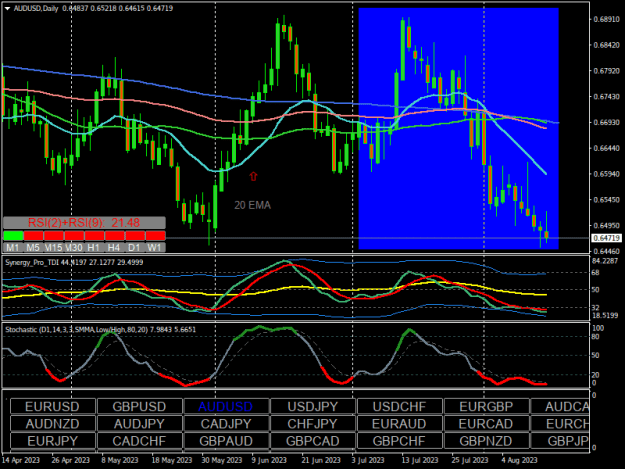
Task: Switch chart to CADJPY
Action: [x=226, y=424]
